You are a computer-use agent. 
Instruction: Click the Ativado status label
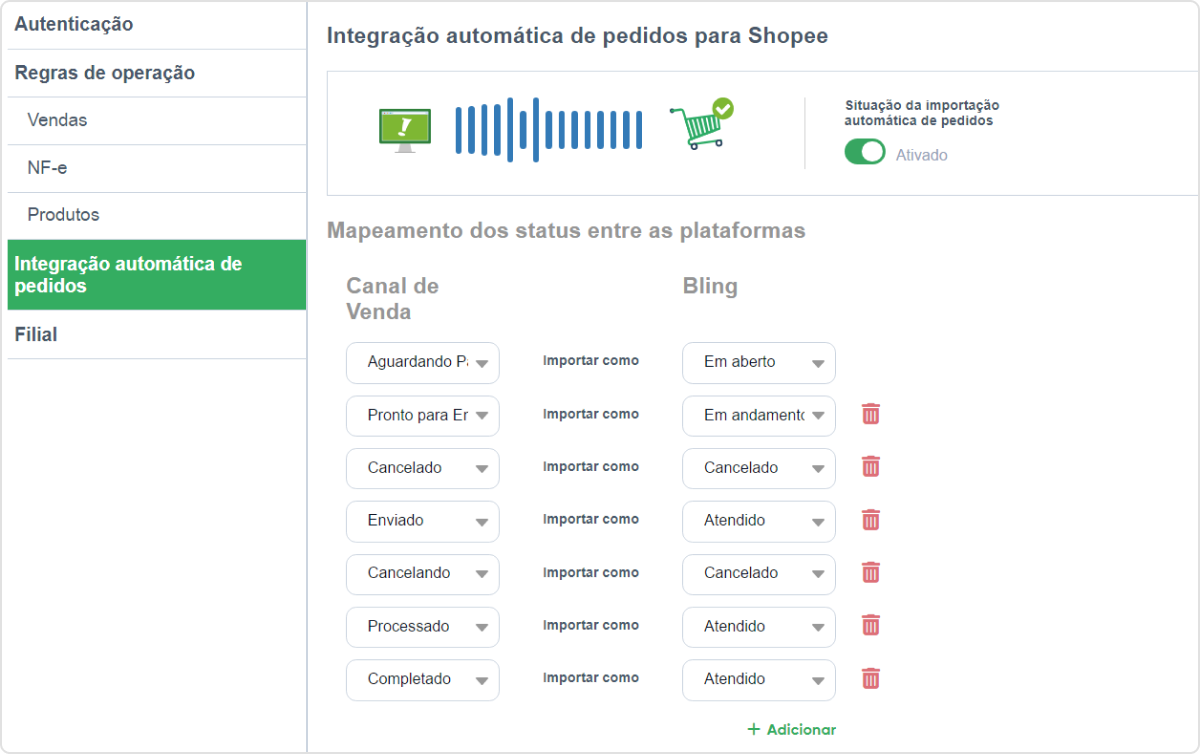(921, 155)
